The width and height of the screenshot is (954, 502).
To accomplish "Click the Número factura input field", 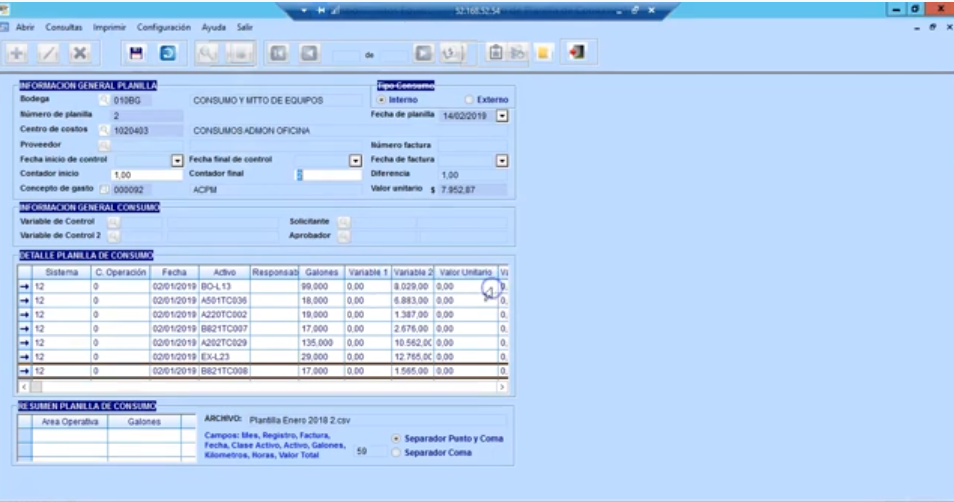I will point(472,145).
